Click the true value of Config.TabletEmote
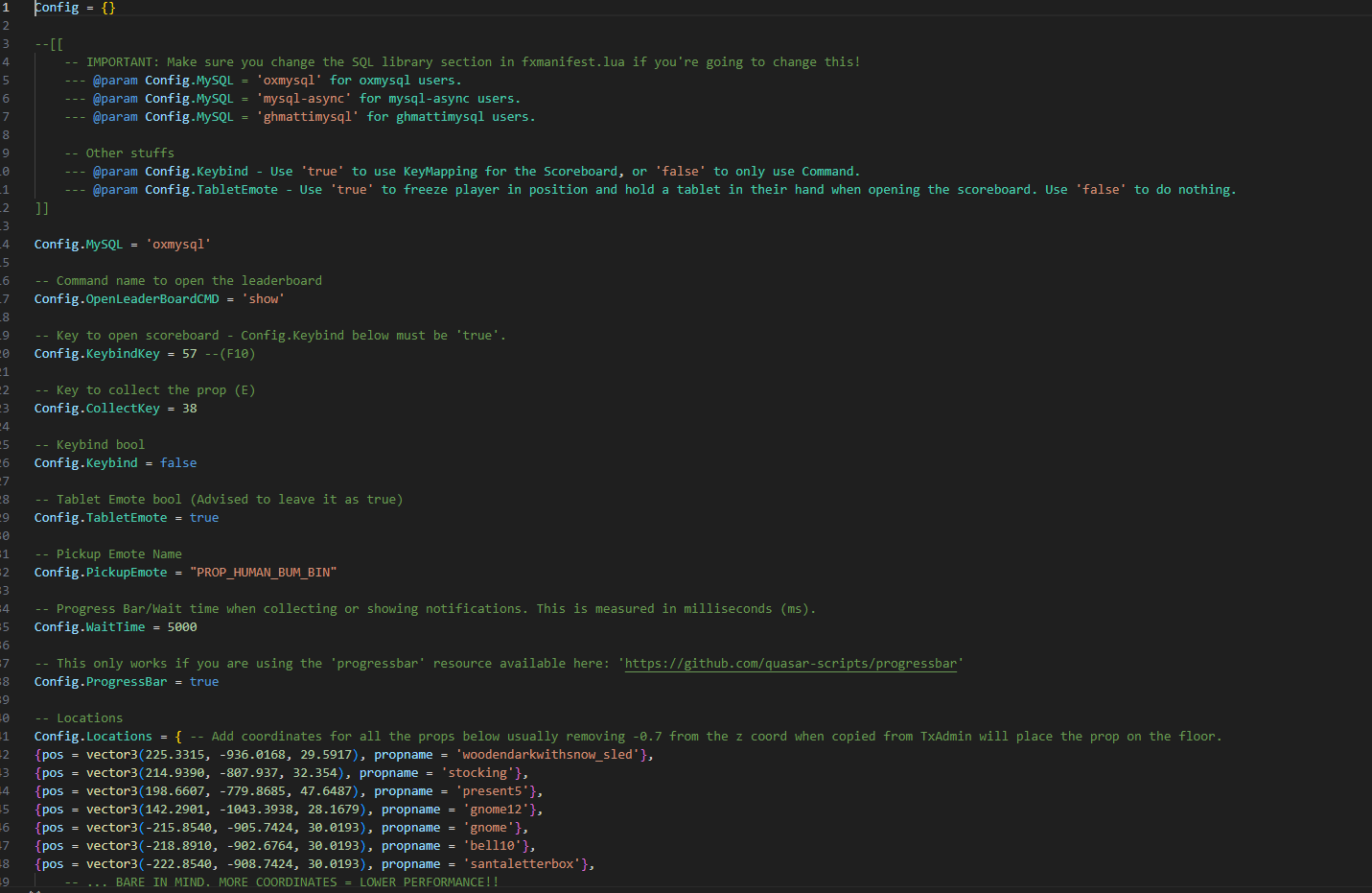Image resolution: width=1372 pixels, height=893 pixels. pyautogui.click(x=203, y=518)
